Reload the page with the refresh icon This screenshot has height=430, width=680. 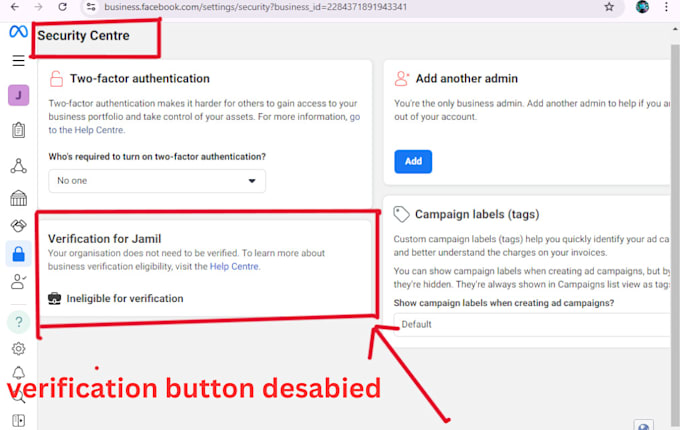tap(62, 7)
